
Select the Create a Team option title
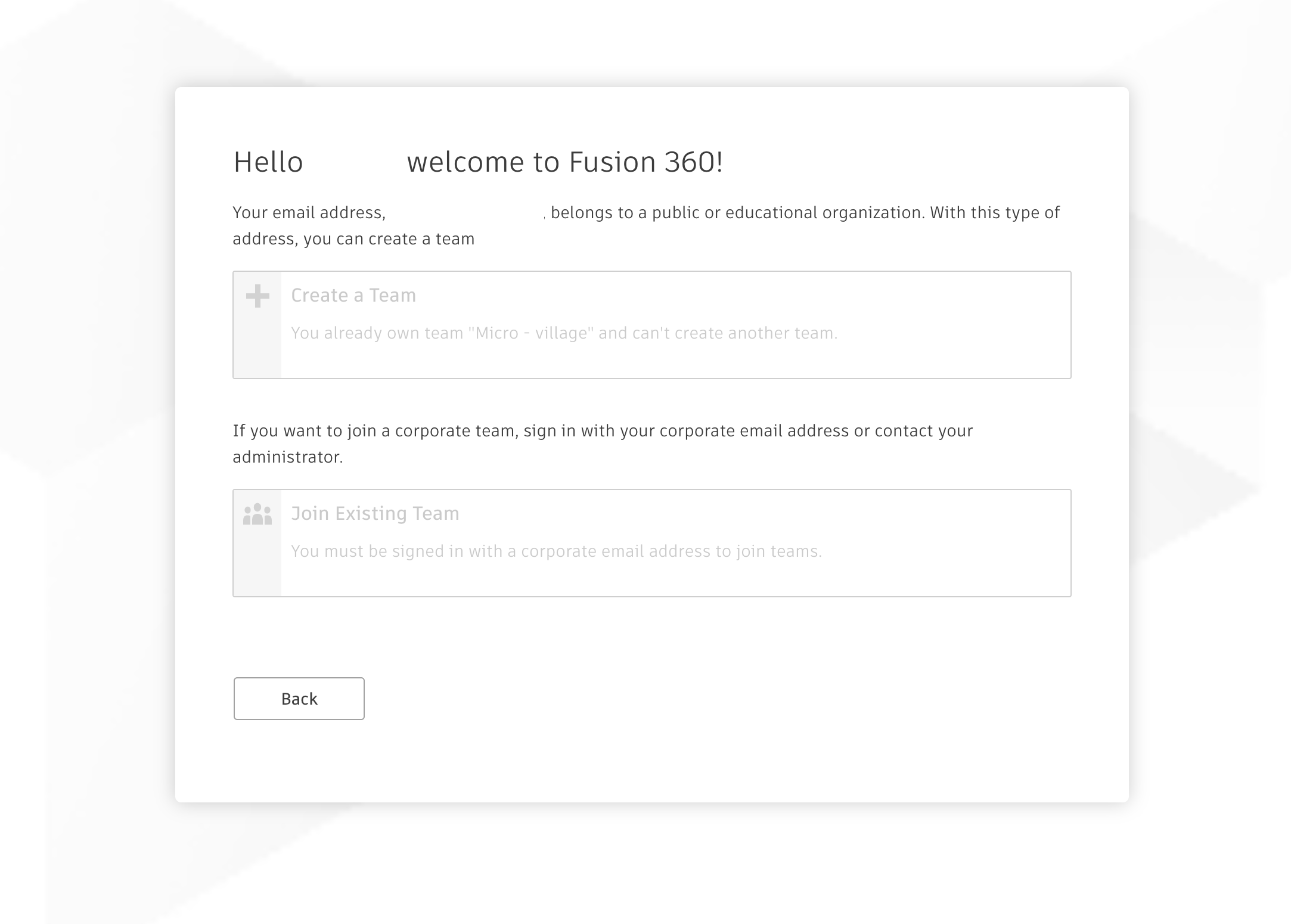pos(353,296)
